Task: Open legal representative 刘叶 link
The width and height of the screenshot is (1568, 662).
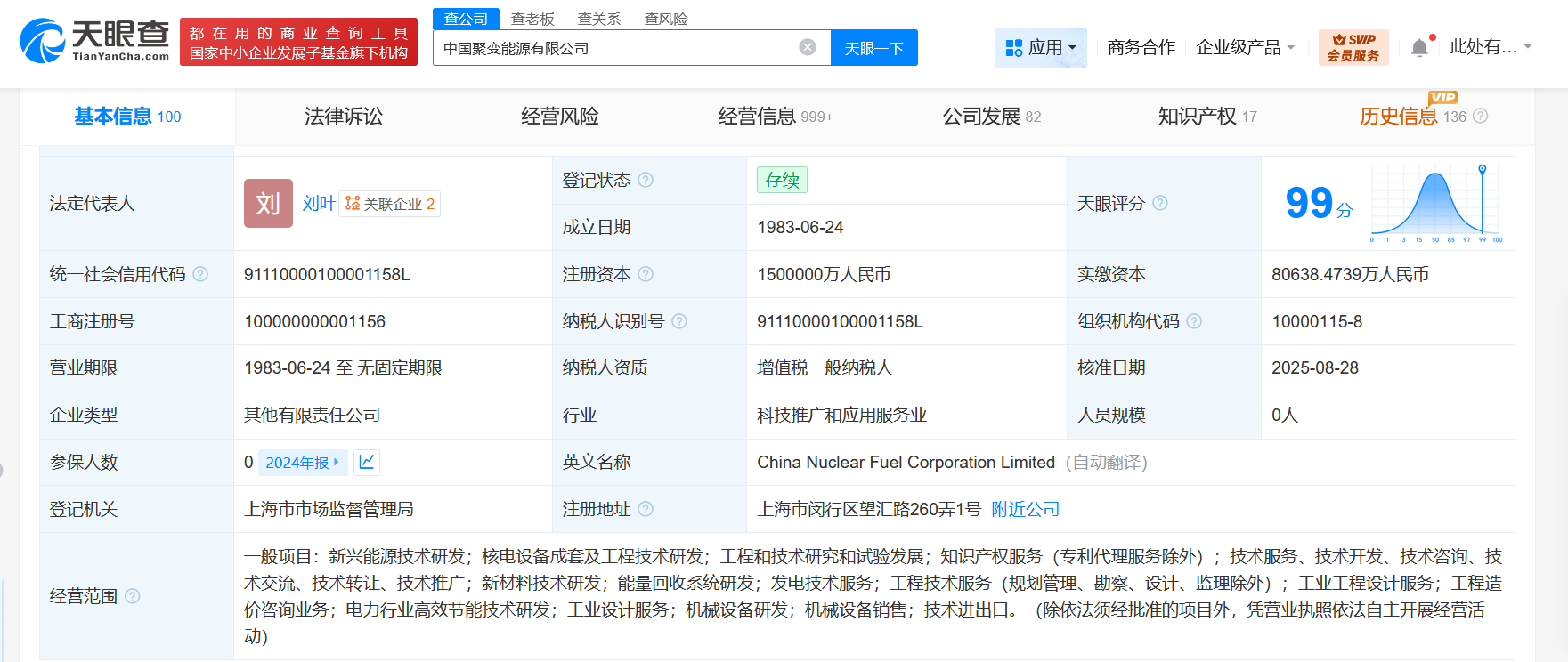Action: click(x=318, y=203)
